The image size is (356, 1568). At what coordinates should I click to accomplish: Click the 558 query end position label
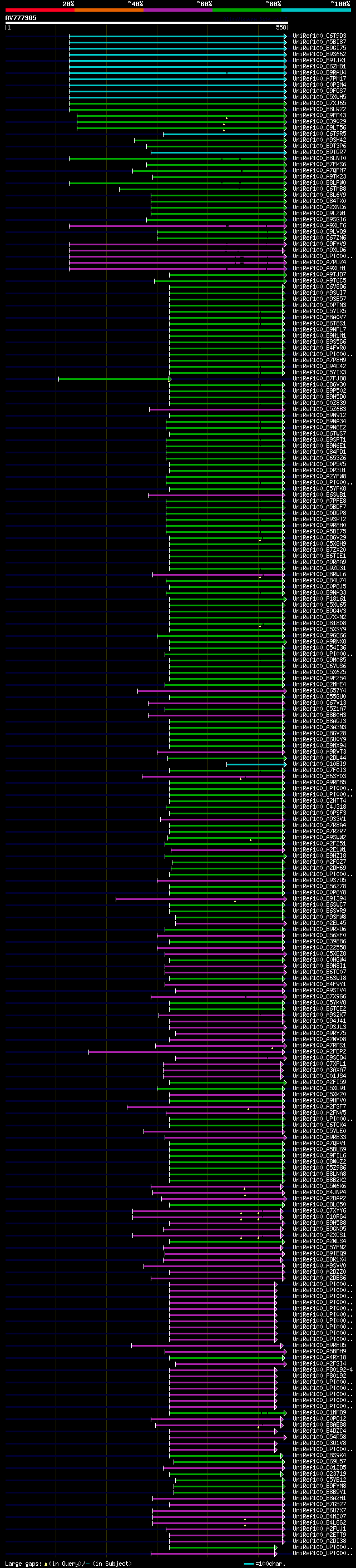coord(281,27)
